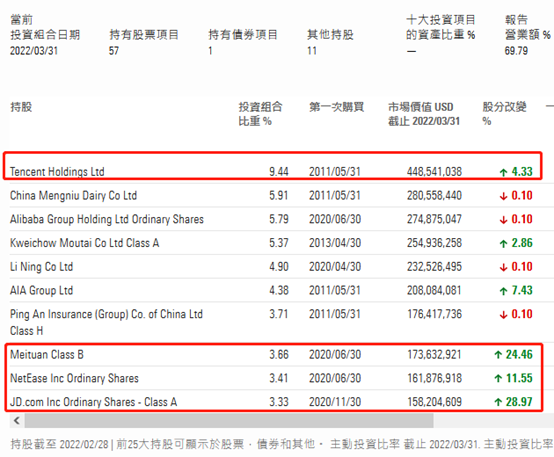Click the 股分改變 % column header

click(505, 114)
